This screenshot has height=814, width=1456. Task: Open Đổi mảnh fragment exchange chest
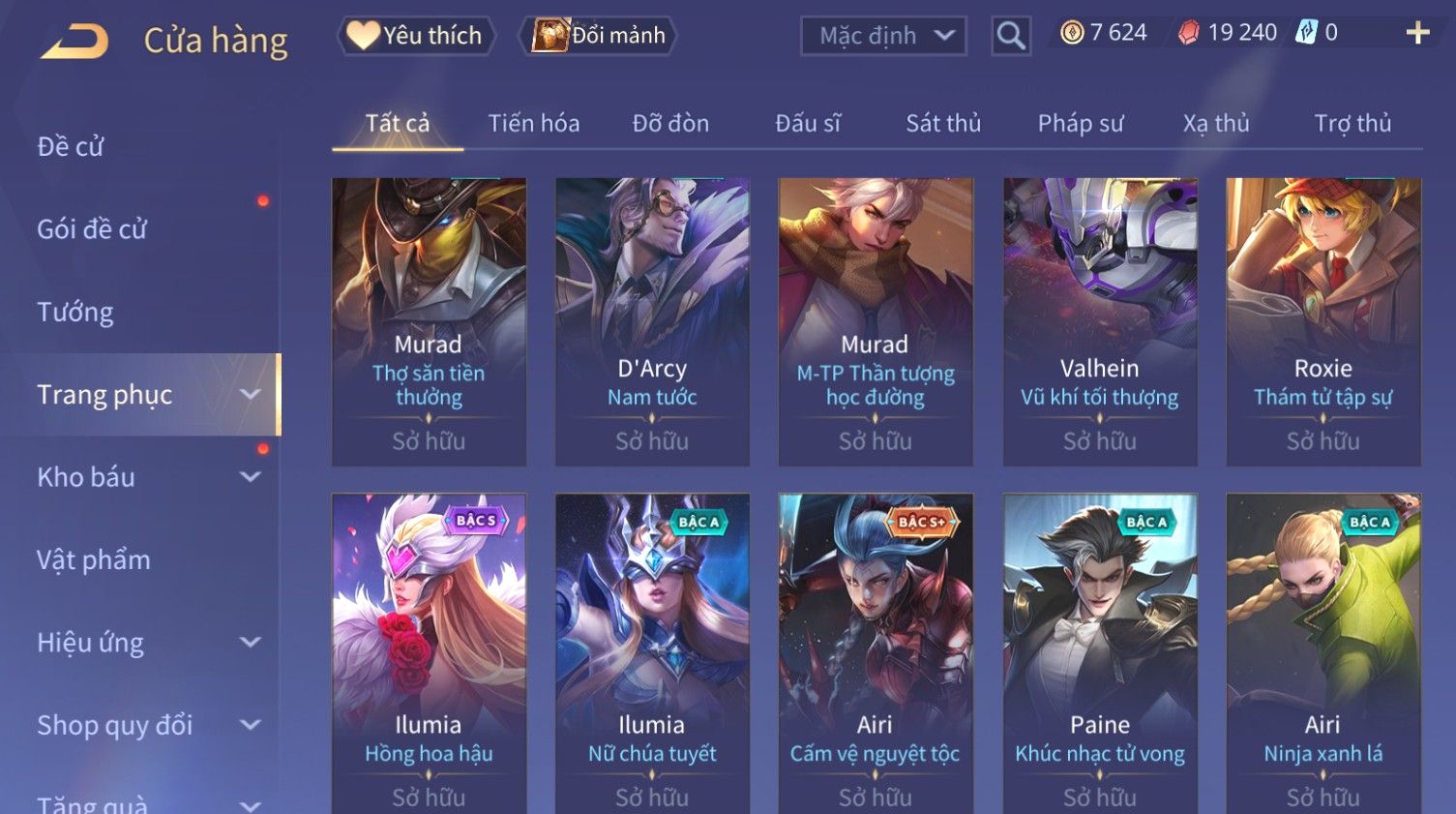click(598, 36)
